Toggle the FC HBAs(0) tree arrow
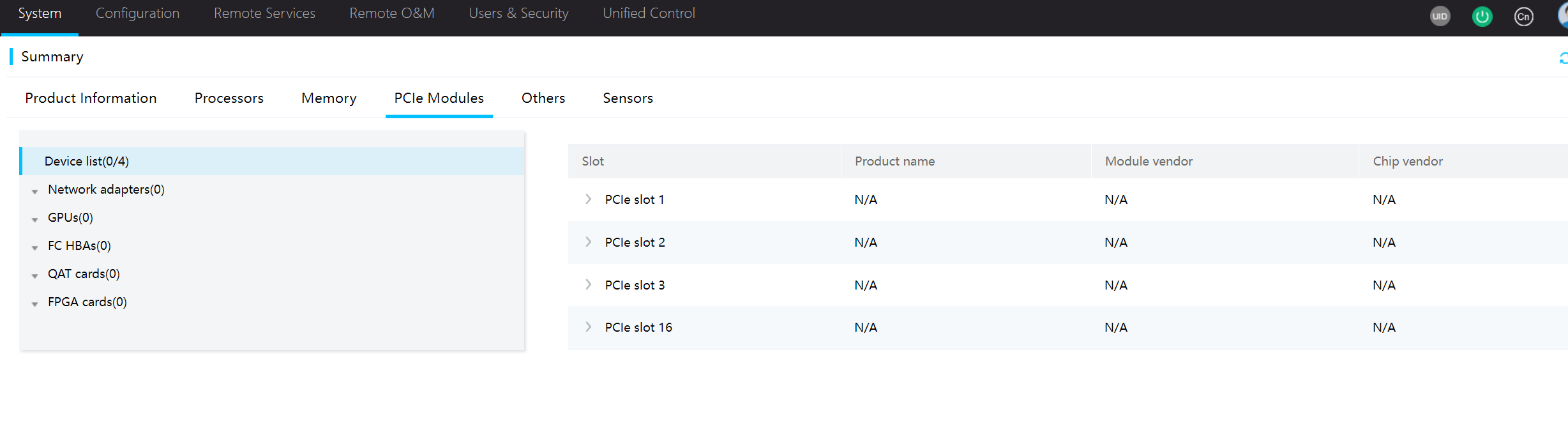Image resolution: width=1568 pixels, height=425 pixels. pyautogui.click(x=35, y=247)
